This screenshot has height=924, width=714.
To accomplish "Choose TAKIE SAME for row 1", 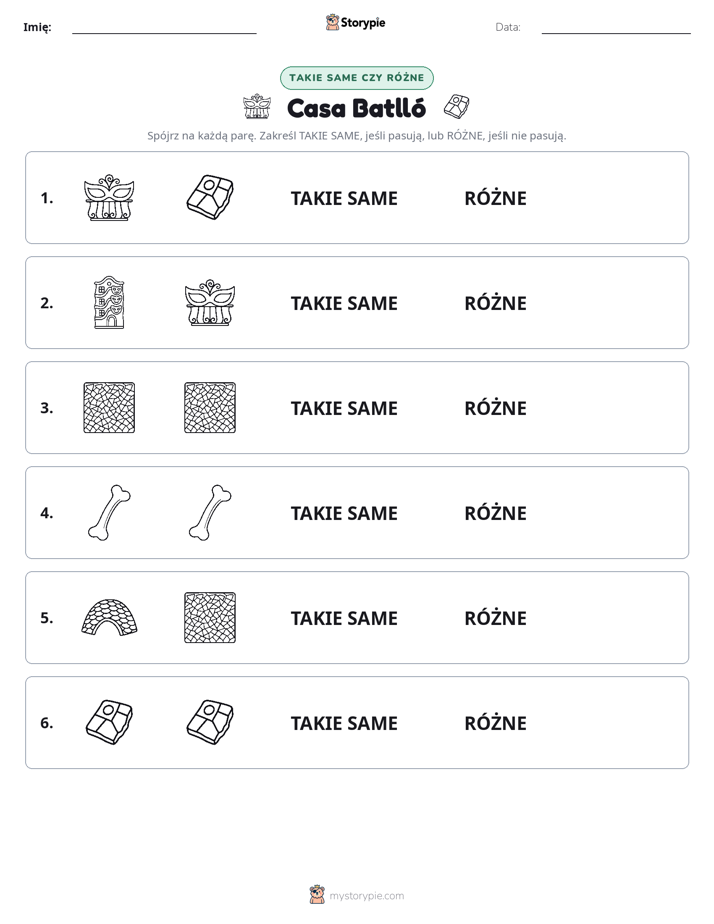I will coord(344,198).
